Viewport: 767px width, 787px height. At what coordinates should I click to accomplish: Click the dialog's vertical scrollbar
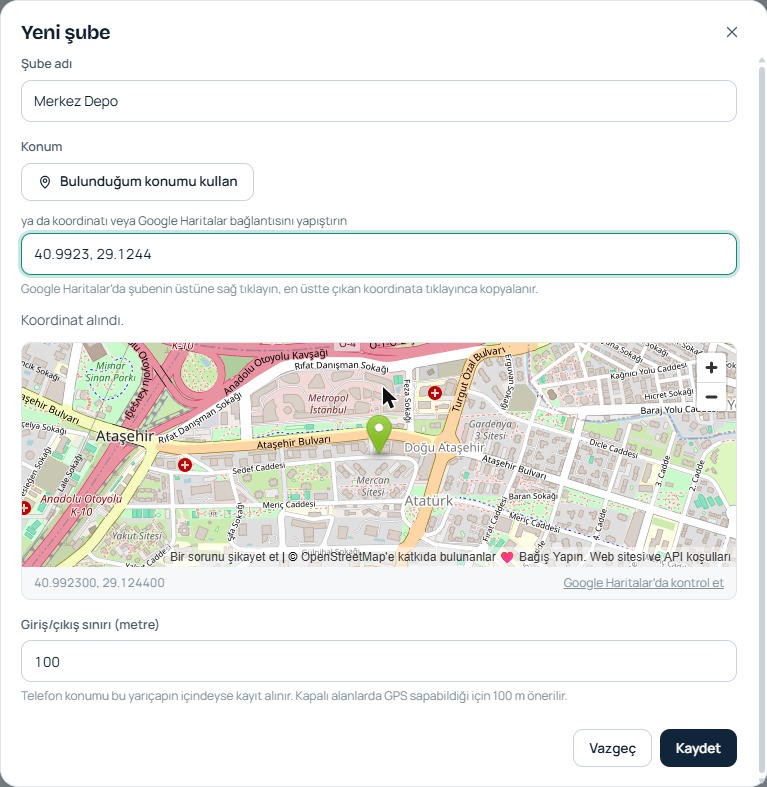point(761,422)
